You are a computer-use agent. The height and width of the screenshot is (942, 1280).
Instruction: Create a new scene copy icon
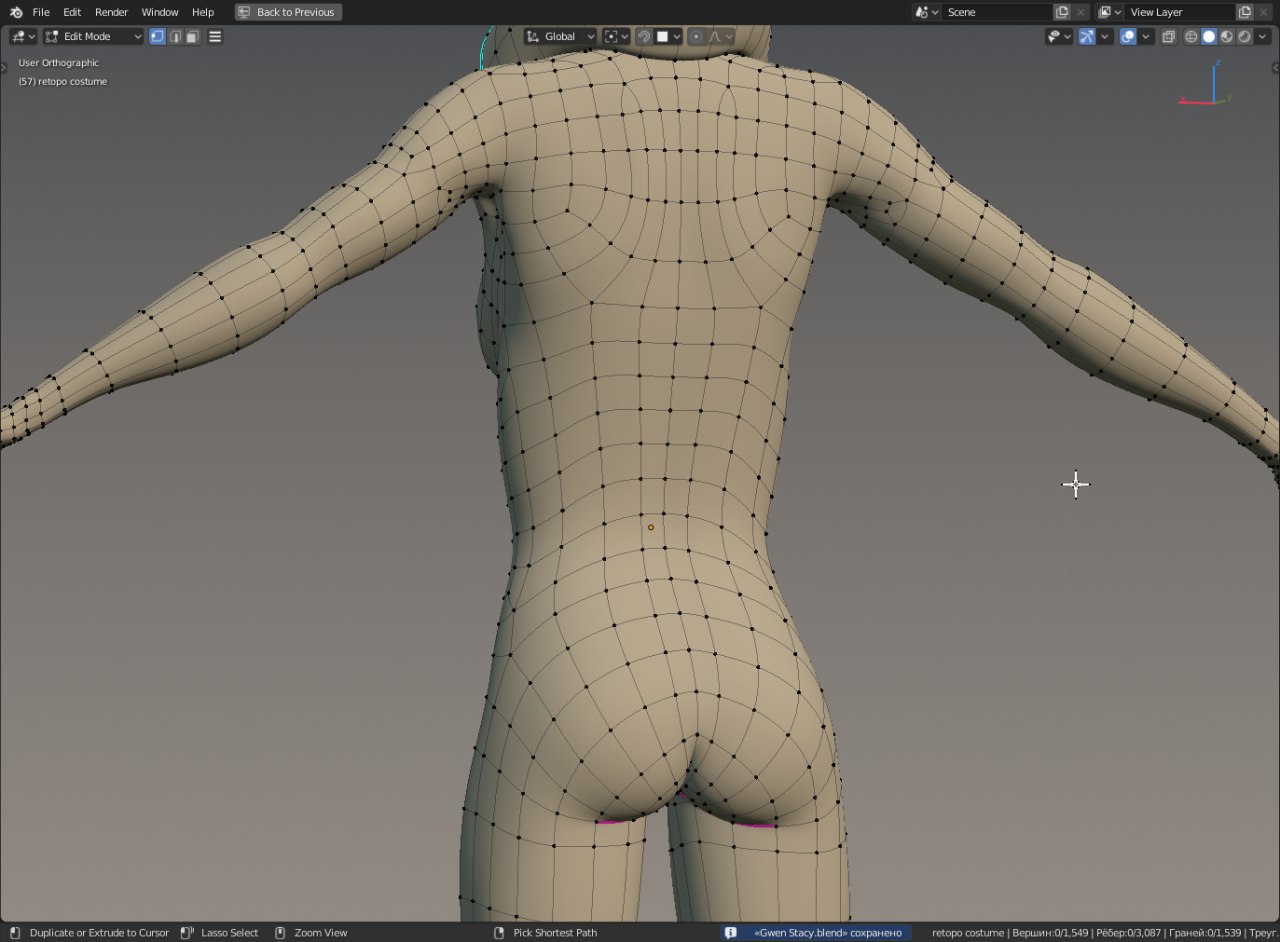(x=1062, y=12)
